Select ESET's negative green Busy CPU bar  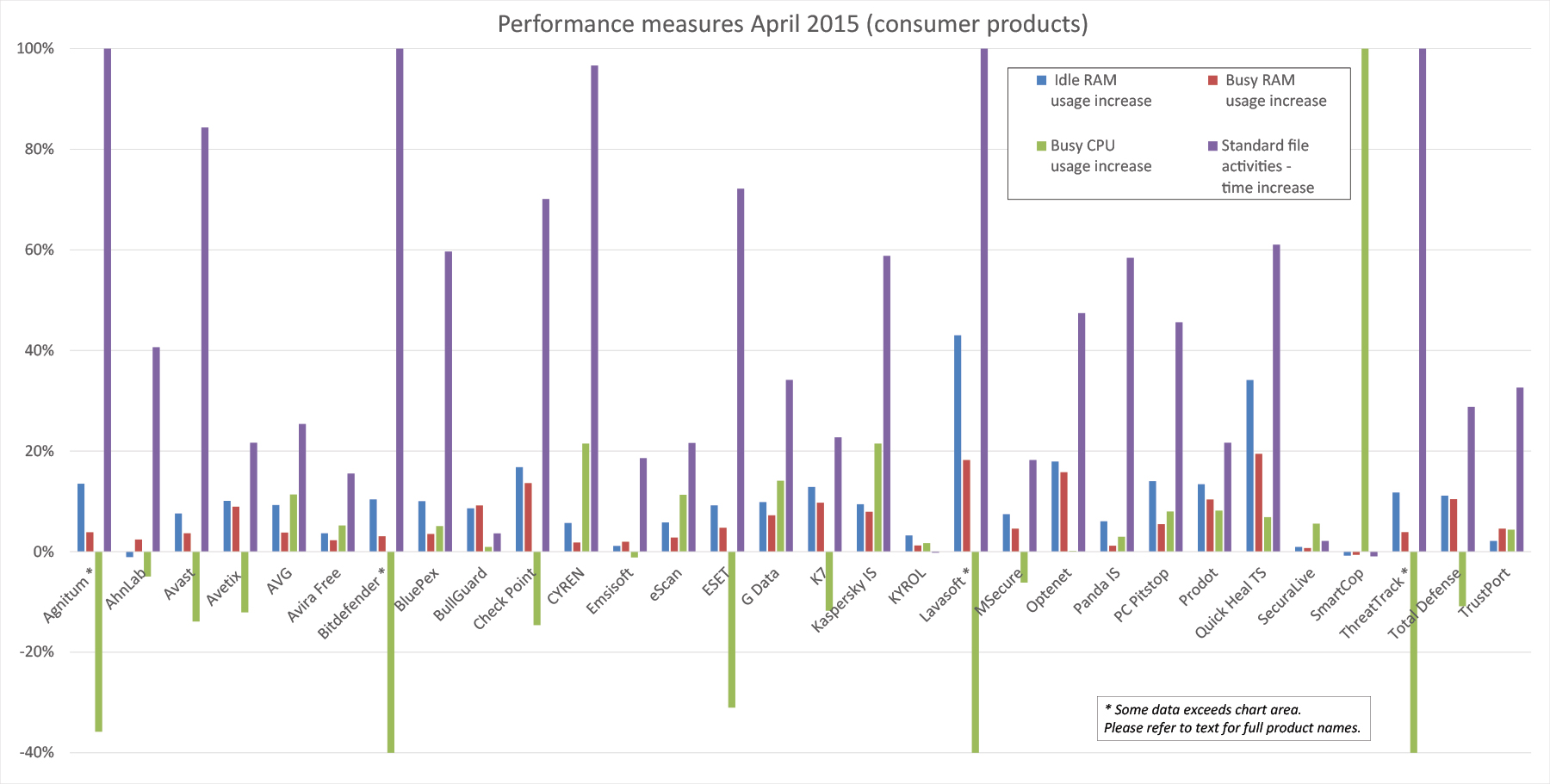point(732,630)
